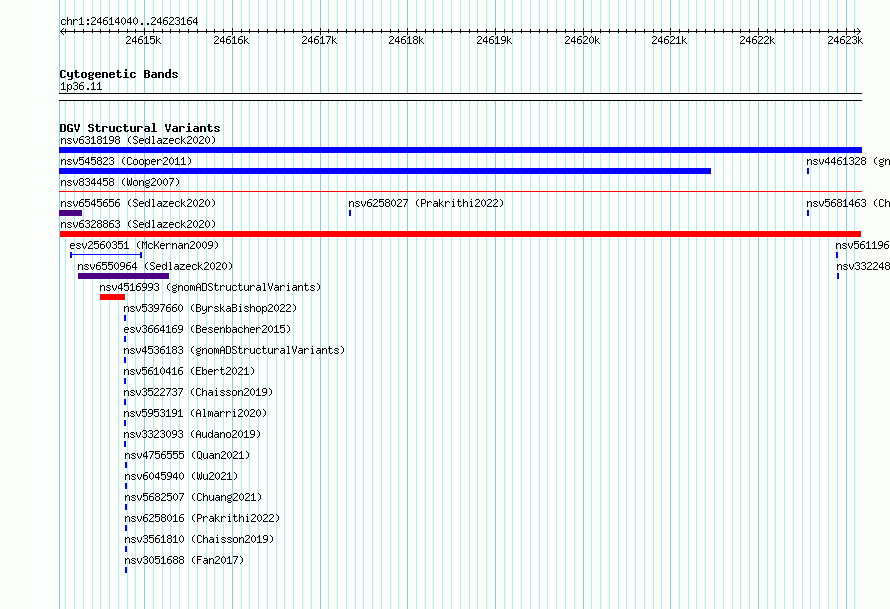The width and height of the screenshot is (890, 609).
Task: Select the thick red bar for nsv6328863
Action: 460,234
